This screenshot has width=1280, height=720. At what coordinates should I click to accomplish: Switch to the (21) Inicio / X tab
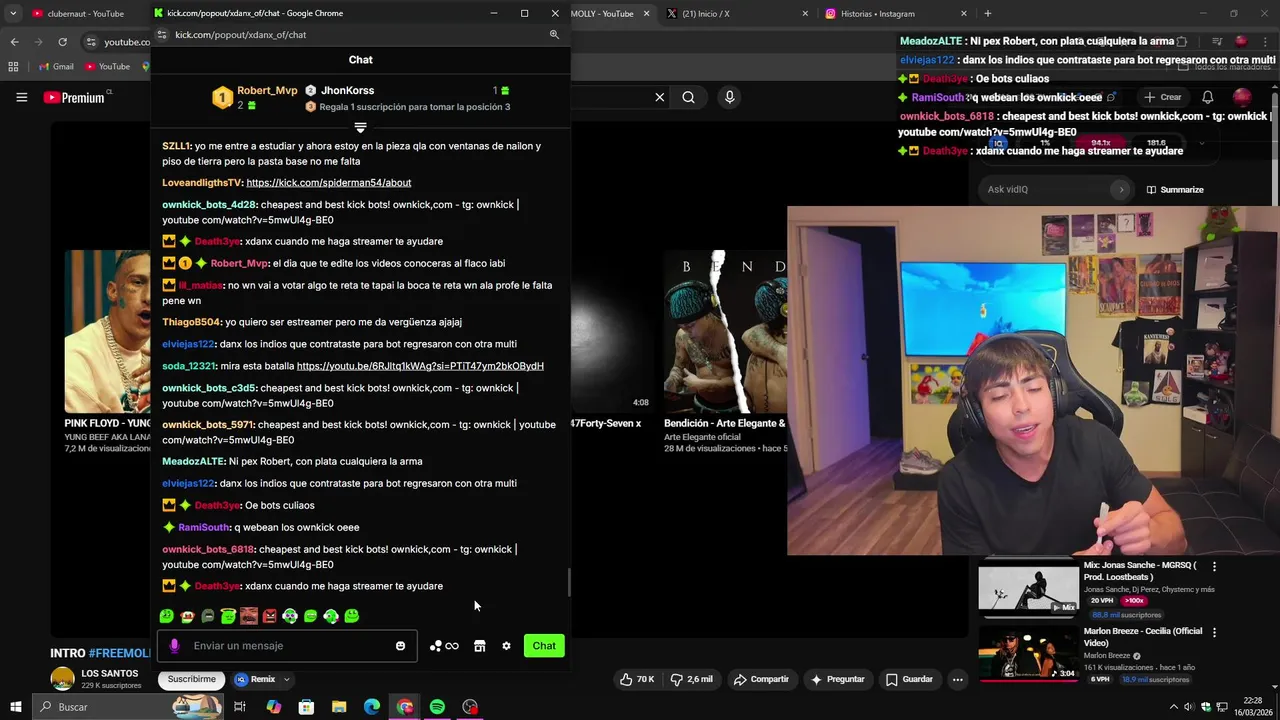pyautogui.click(x=738, y=14)
